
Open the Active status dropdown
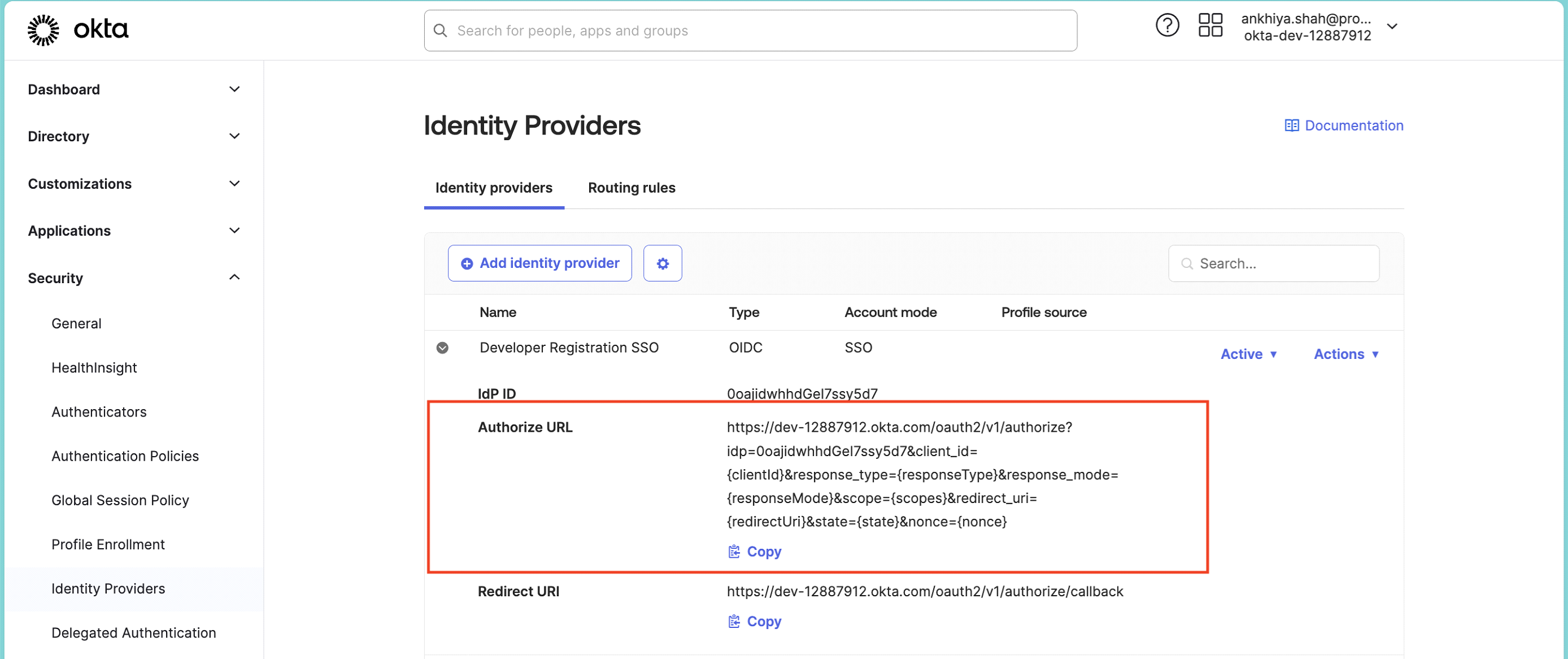(1249, 353)
